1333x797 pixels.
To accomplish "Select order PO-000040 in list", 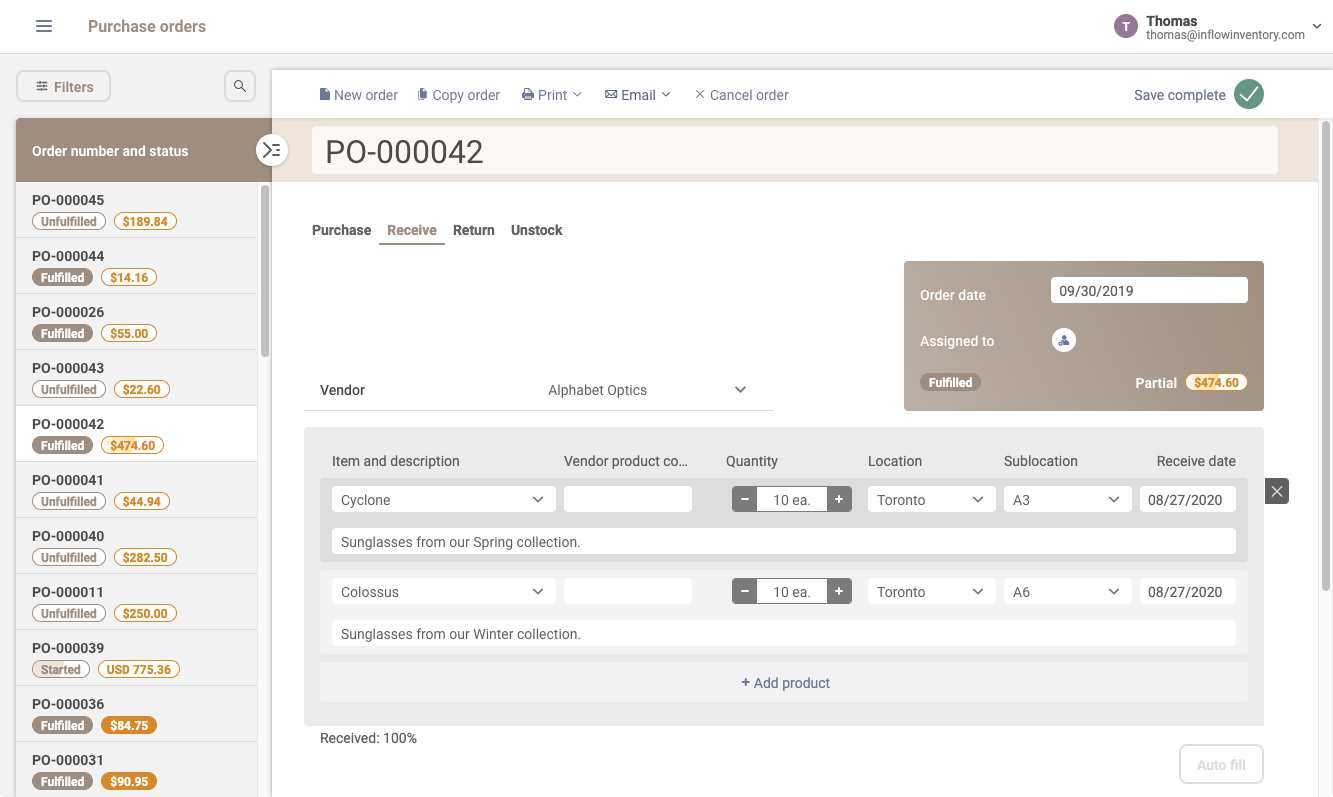I will pyautogui.click(x=137, y=546).
